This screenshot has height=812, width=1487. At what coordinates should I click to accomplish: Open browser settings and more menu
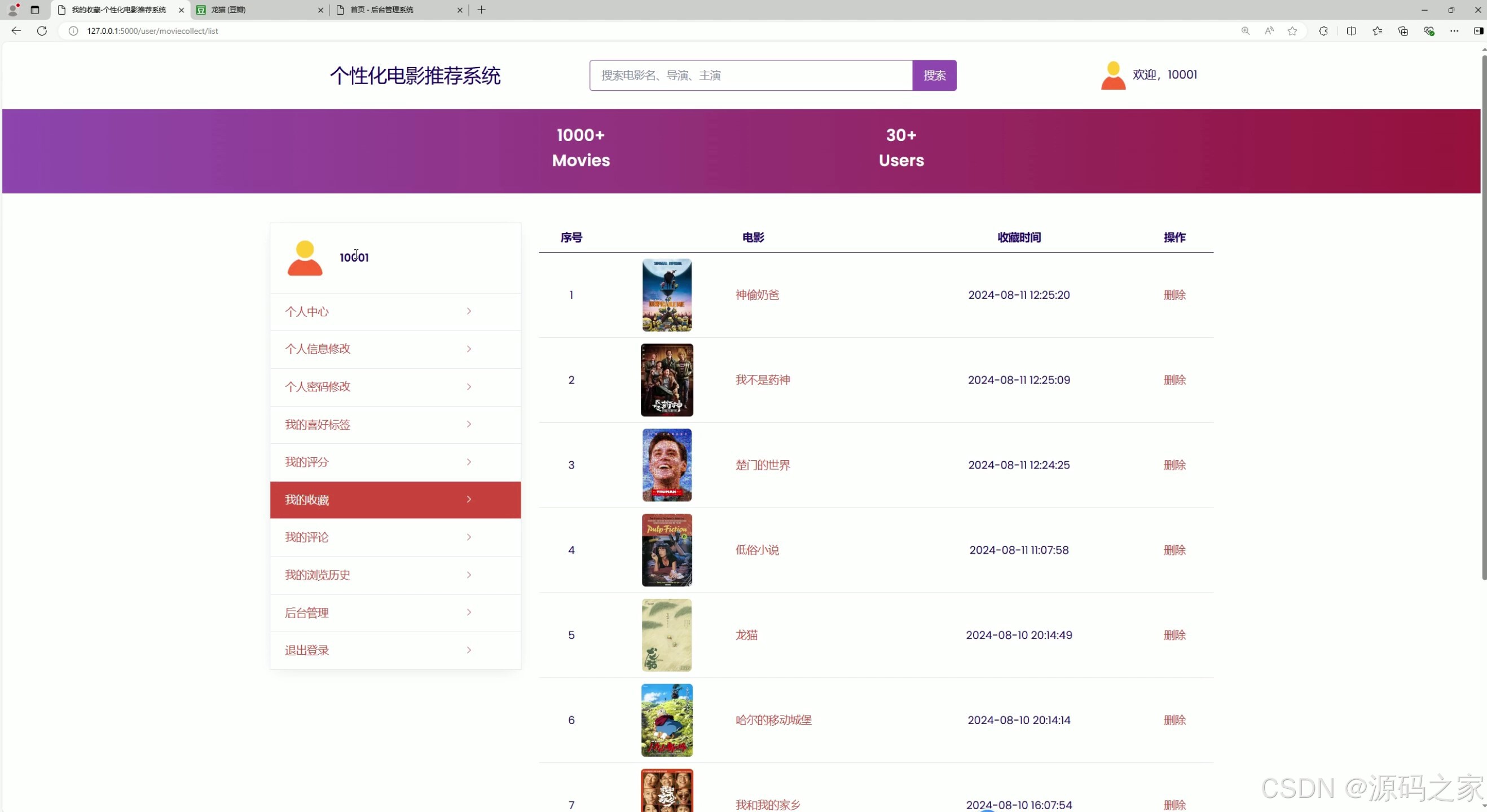pos(1454,30)
